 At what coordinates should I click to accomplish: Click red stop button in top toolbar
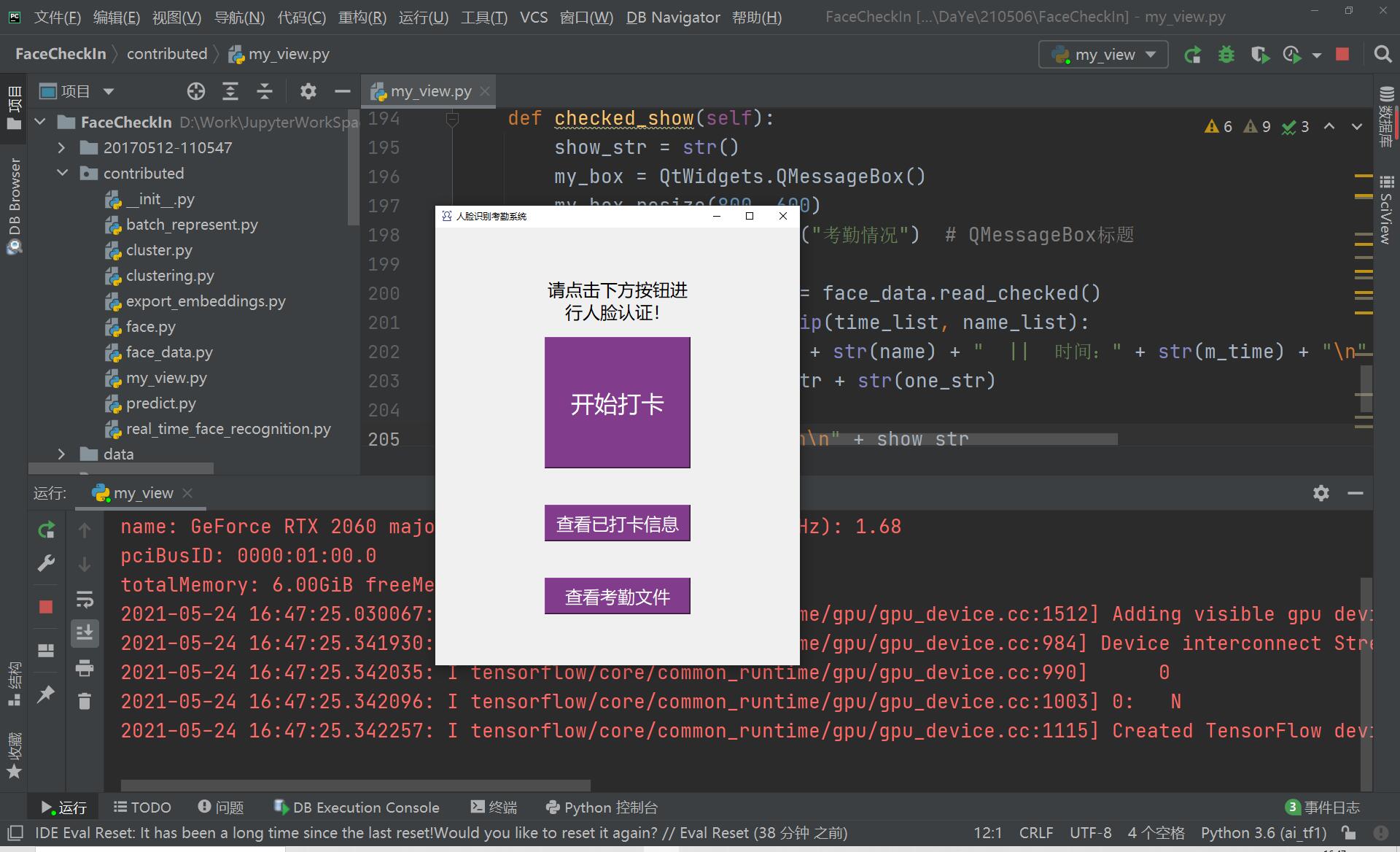(1342, 55)
